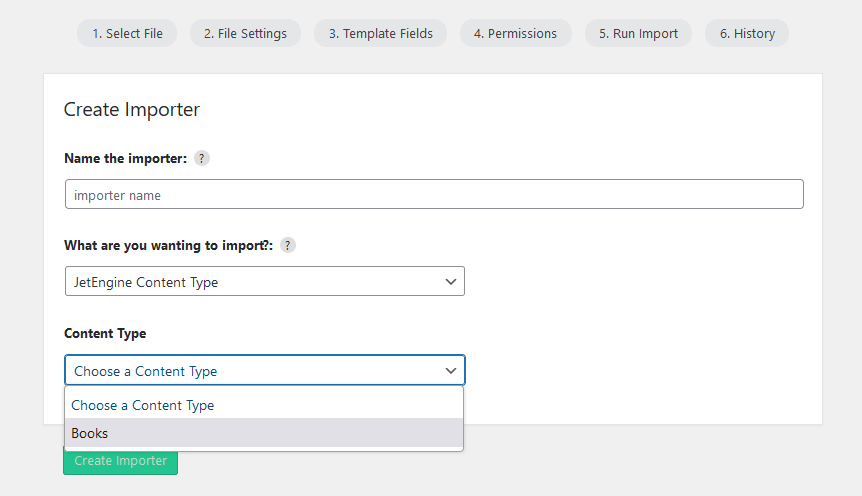Open the JetEngine Content Type select box

264,282
